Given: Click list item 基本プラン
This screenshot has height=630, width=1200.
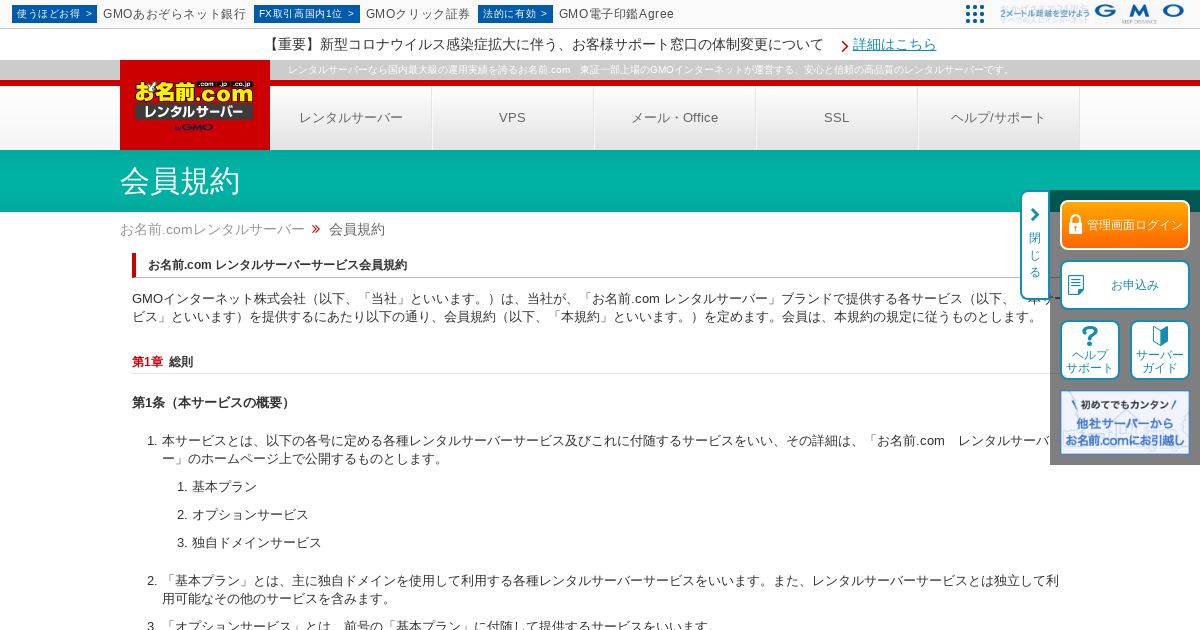Looking at the screenshot, I should pyautogui.click(x=224, y=487).
